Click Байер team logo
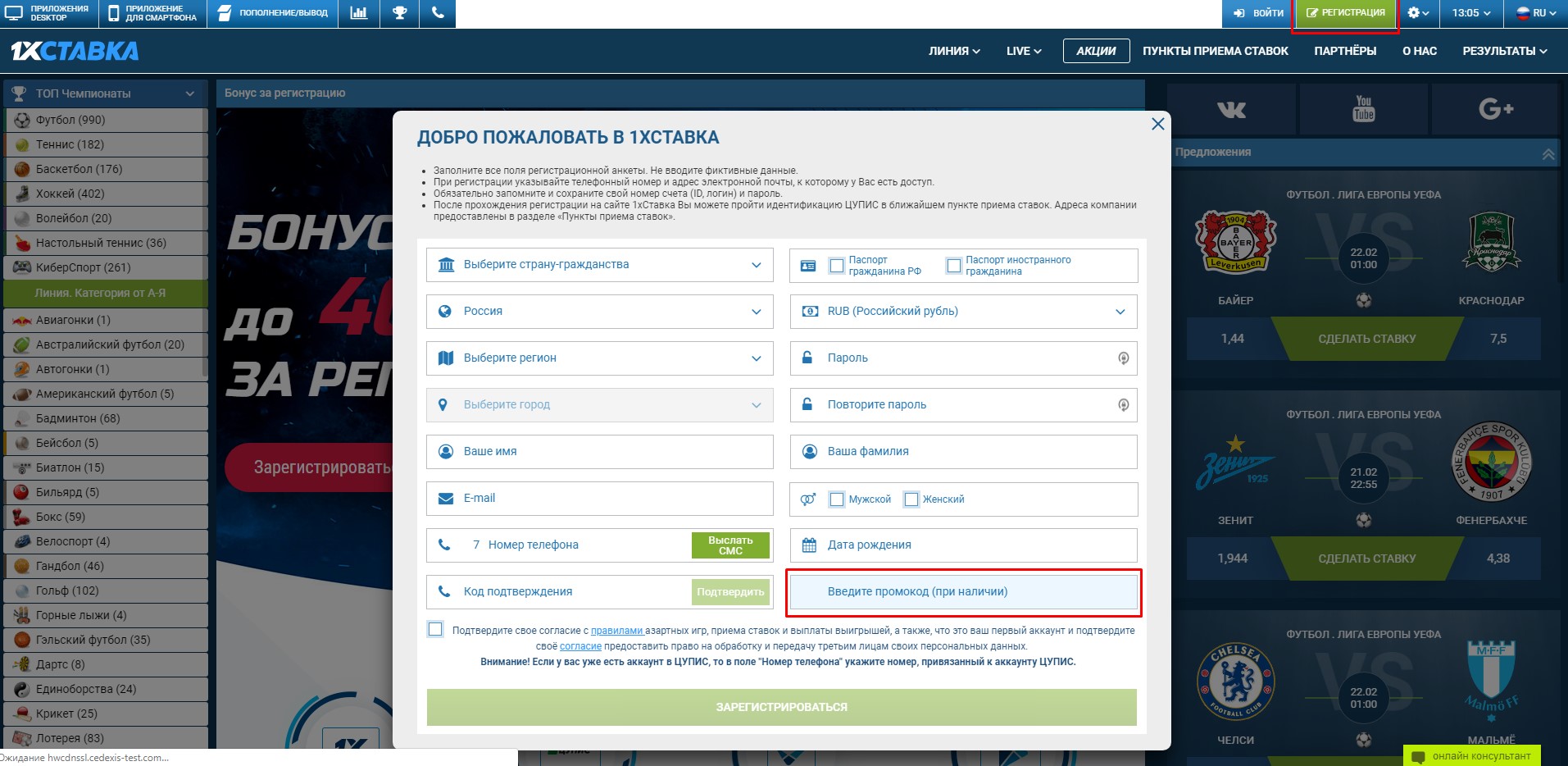 pyautogui.click(x=1235, y=242)
